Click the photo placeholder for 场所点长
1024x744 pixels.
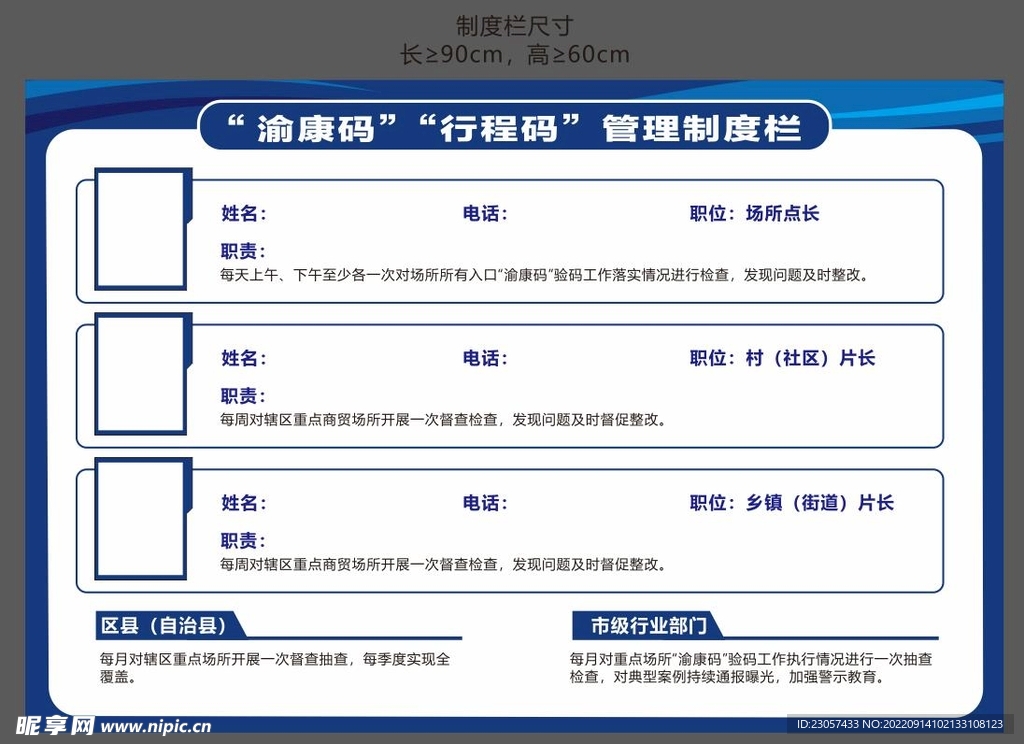[138, 228]
